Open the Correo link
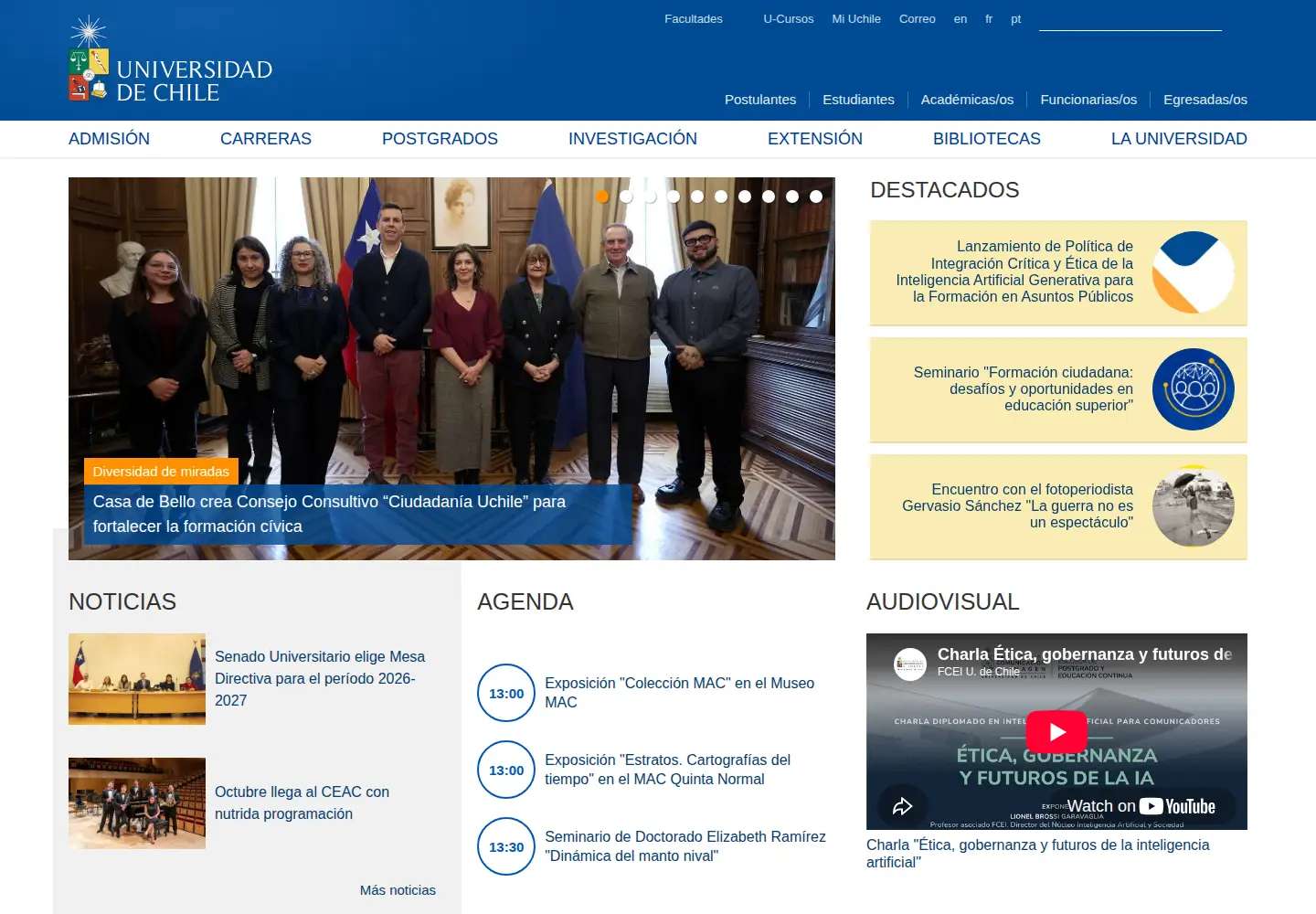The width and height of the screenshot is (1316, 914). [918, 19]
